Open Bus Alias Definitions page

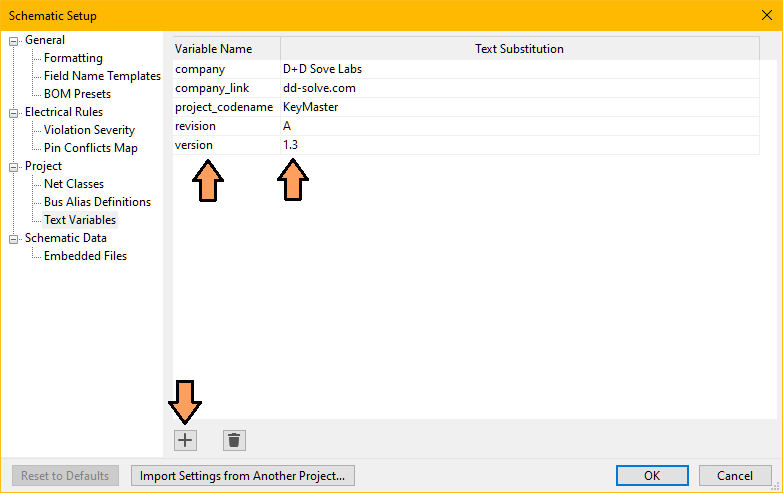tap(97, 202)
